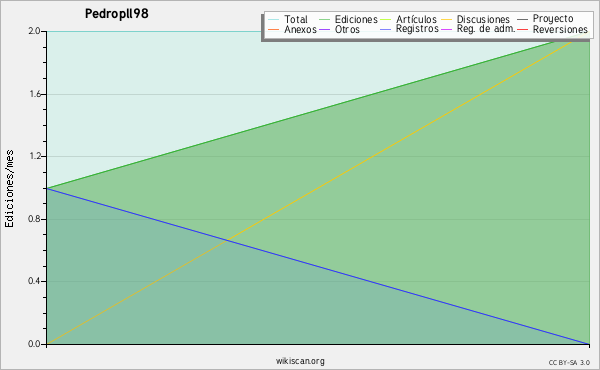Click the 1.2 y-axis label
The height and width of the screenshot is (370, 600).
[35, 156]
